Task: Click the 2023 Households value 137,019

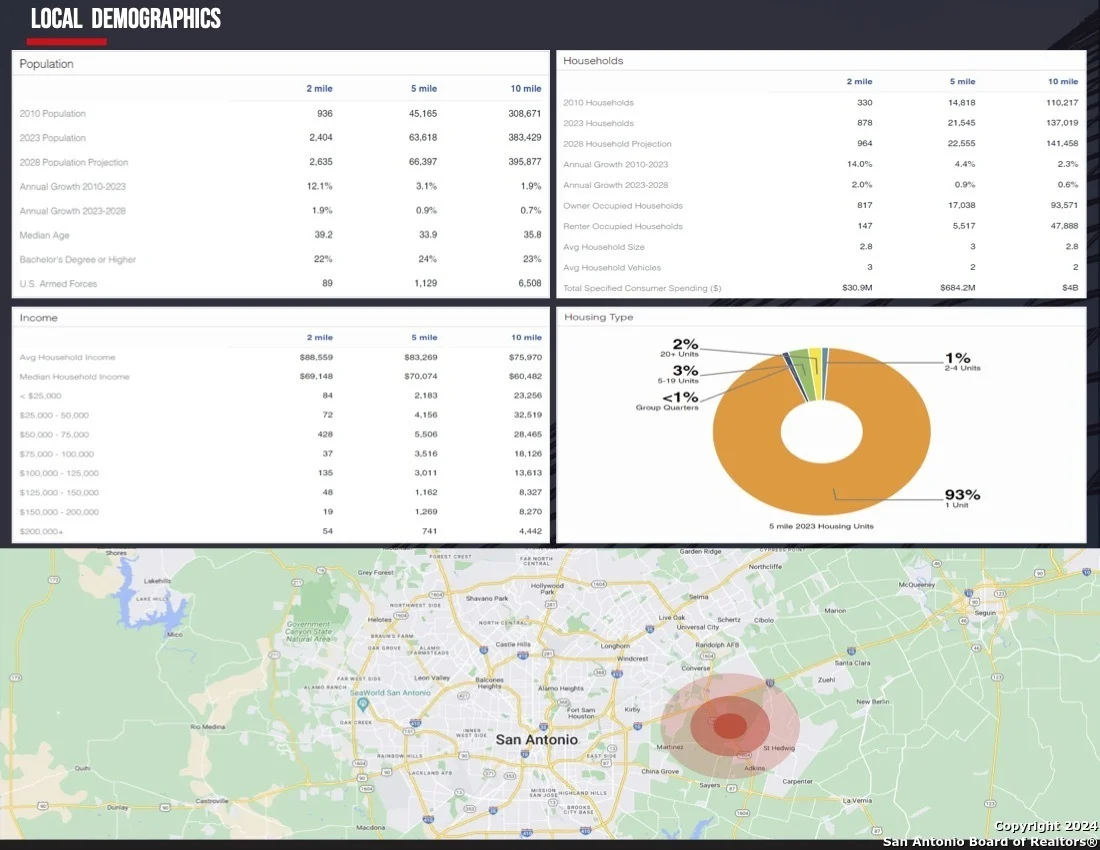Action: click(1061, 123)
